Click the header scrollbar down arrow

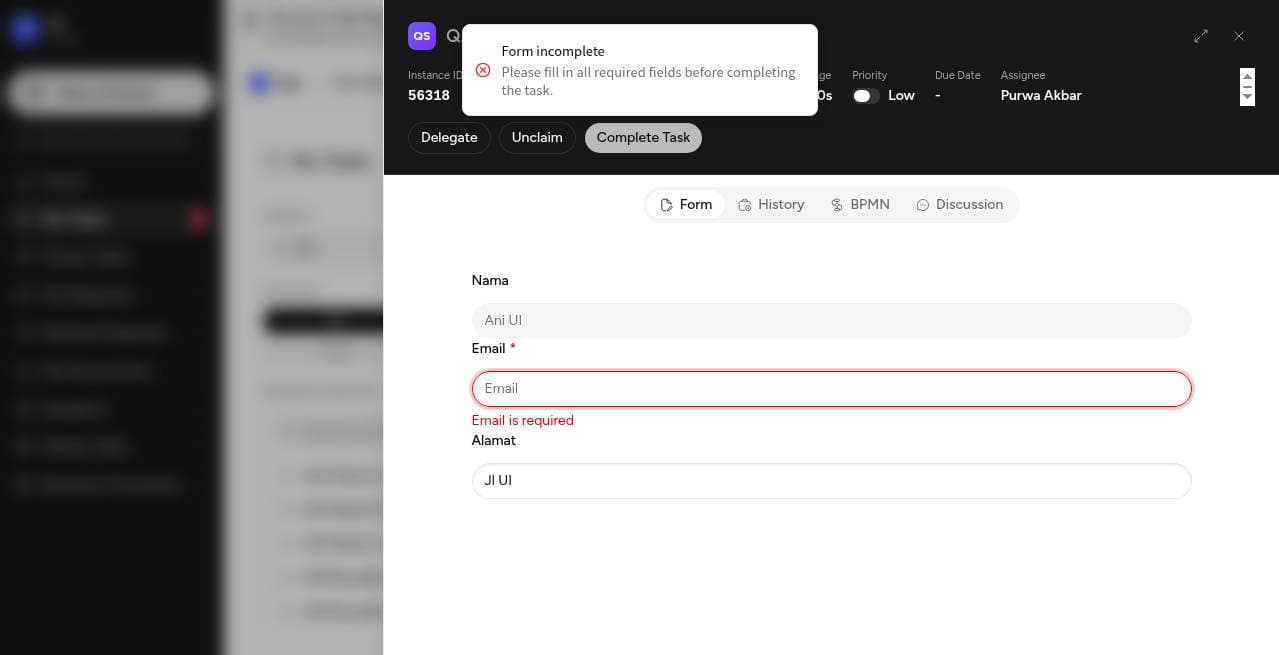pyautogui.click(x=1247, y=98)
